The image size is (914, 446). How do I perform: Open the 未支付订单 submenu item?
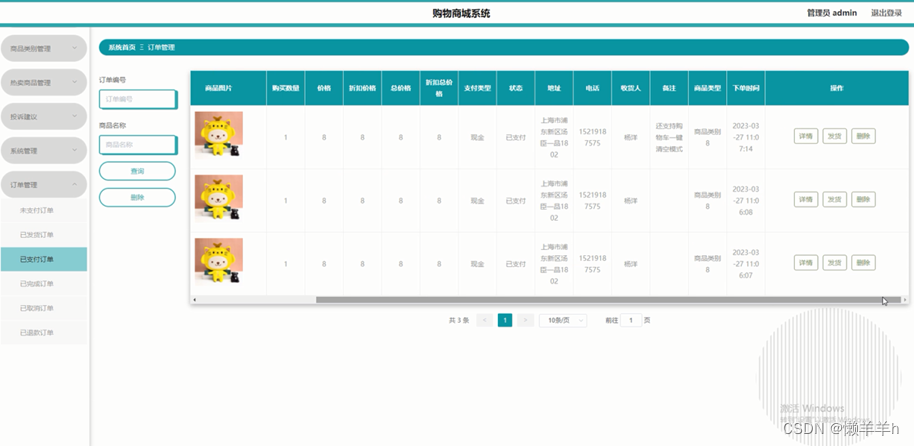[x=44, y=210]
